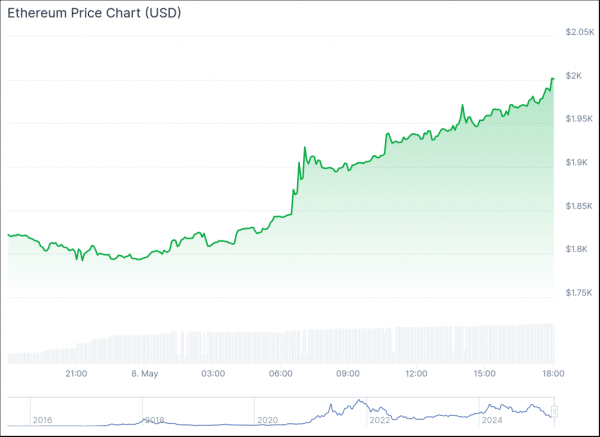600x437 pixels.
Task: Click the $2K price axis label
Action: click(x=574, y=76)
